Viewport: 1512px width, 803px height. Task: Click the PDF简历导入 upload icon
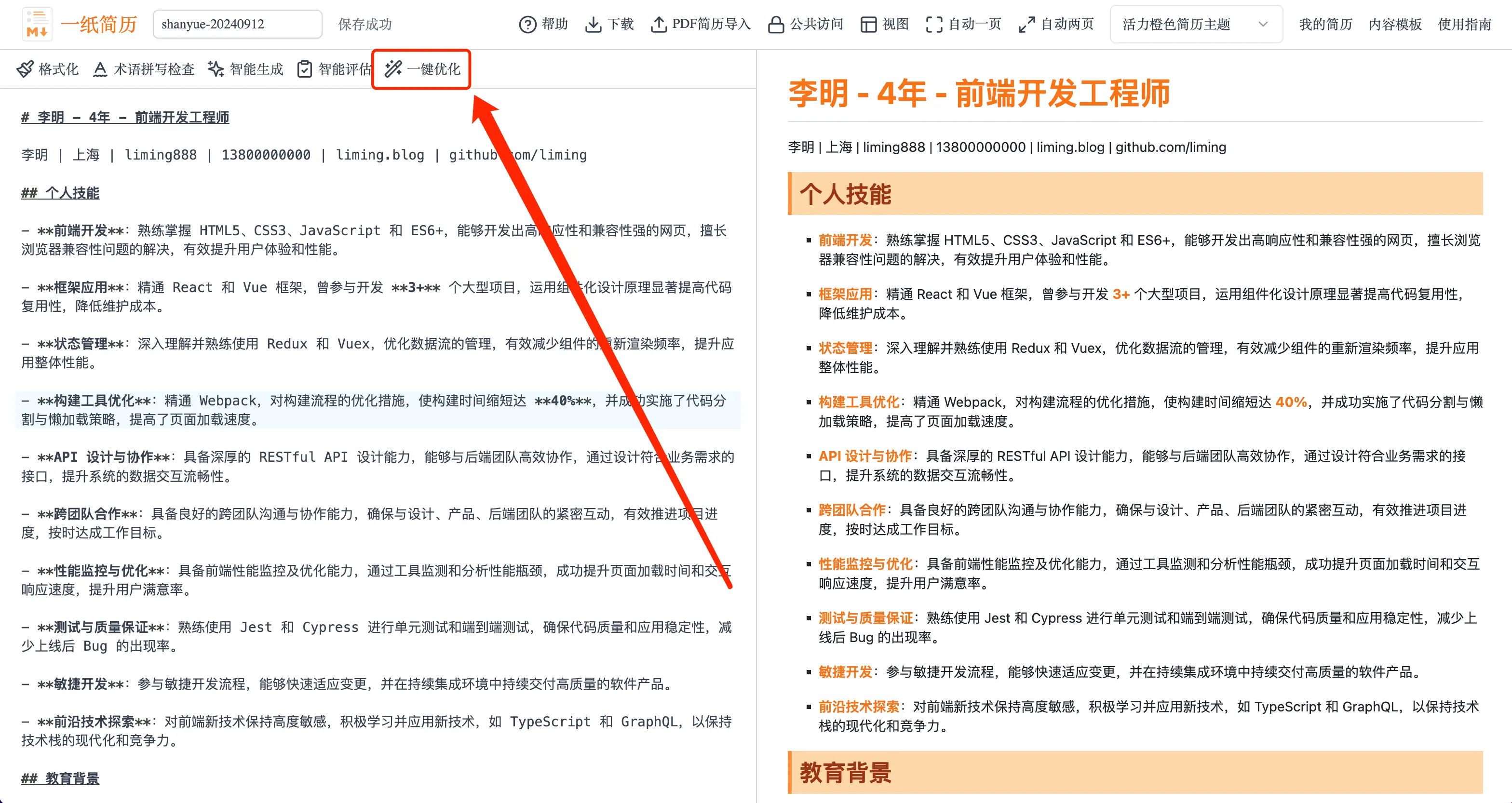pyautogui.click(x=659, y=25)
